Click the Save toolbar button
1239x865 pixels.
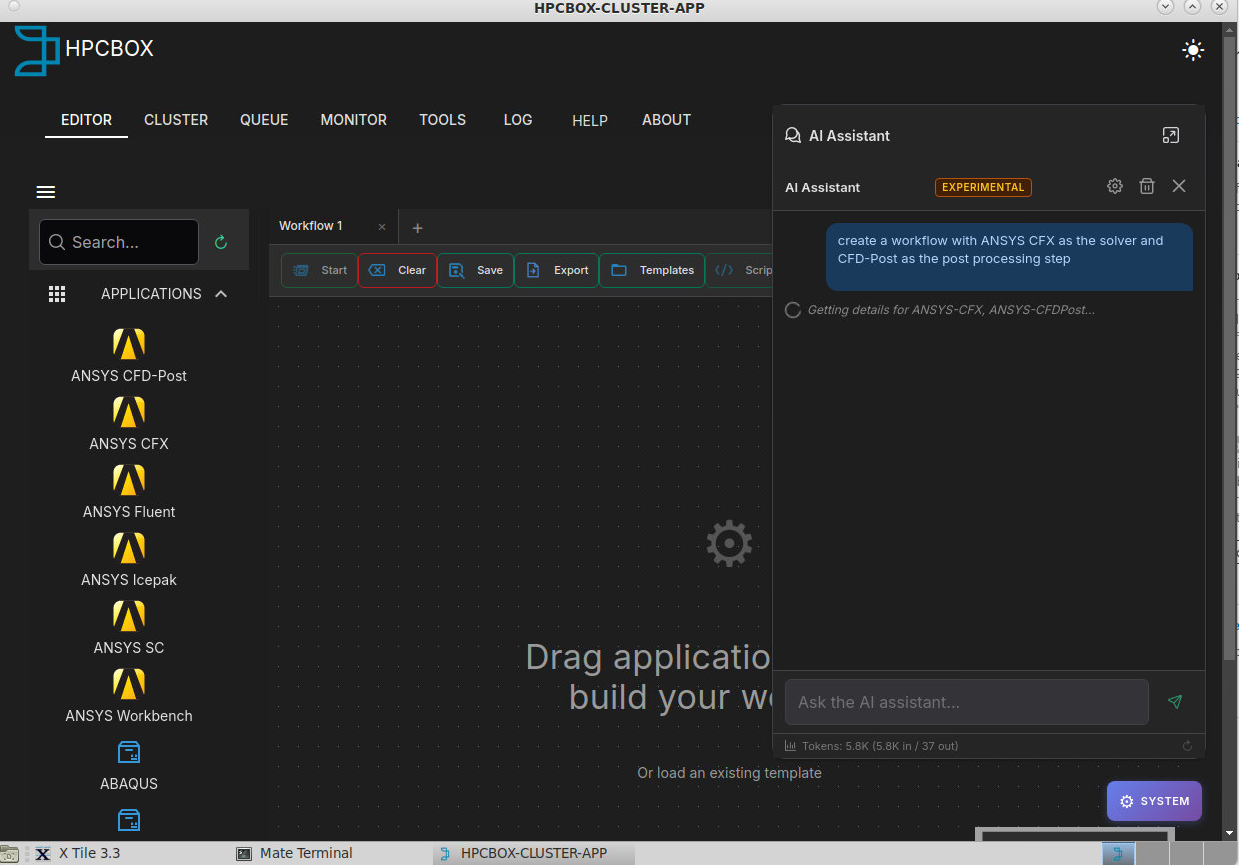point(476,270)
